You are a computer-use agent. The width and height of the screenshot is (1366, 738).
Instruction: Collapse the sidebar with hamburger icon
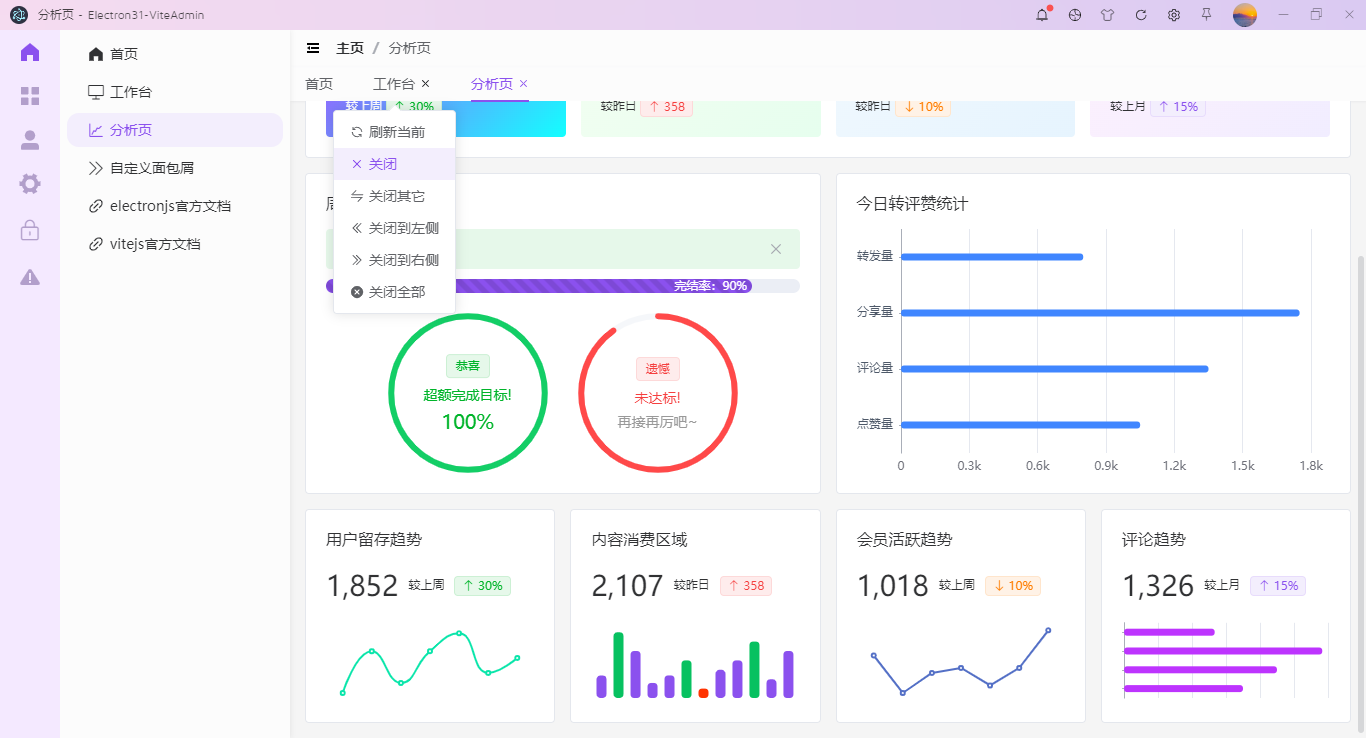tap(313, 48)
